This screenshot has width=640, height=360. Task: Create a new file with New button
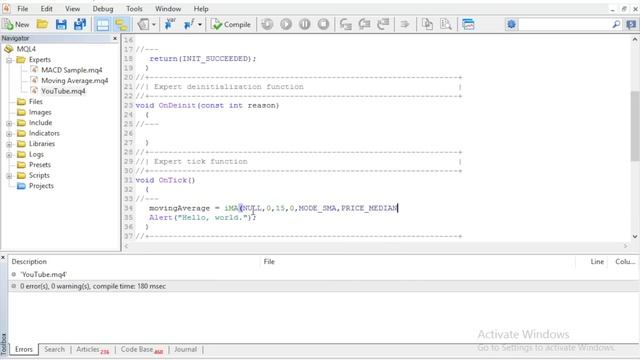click(16, 24)
